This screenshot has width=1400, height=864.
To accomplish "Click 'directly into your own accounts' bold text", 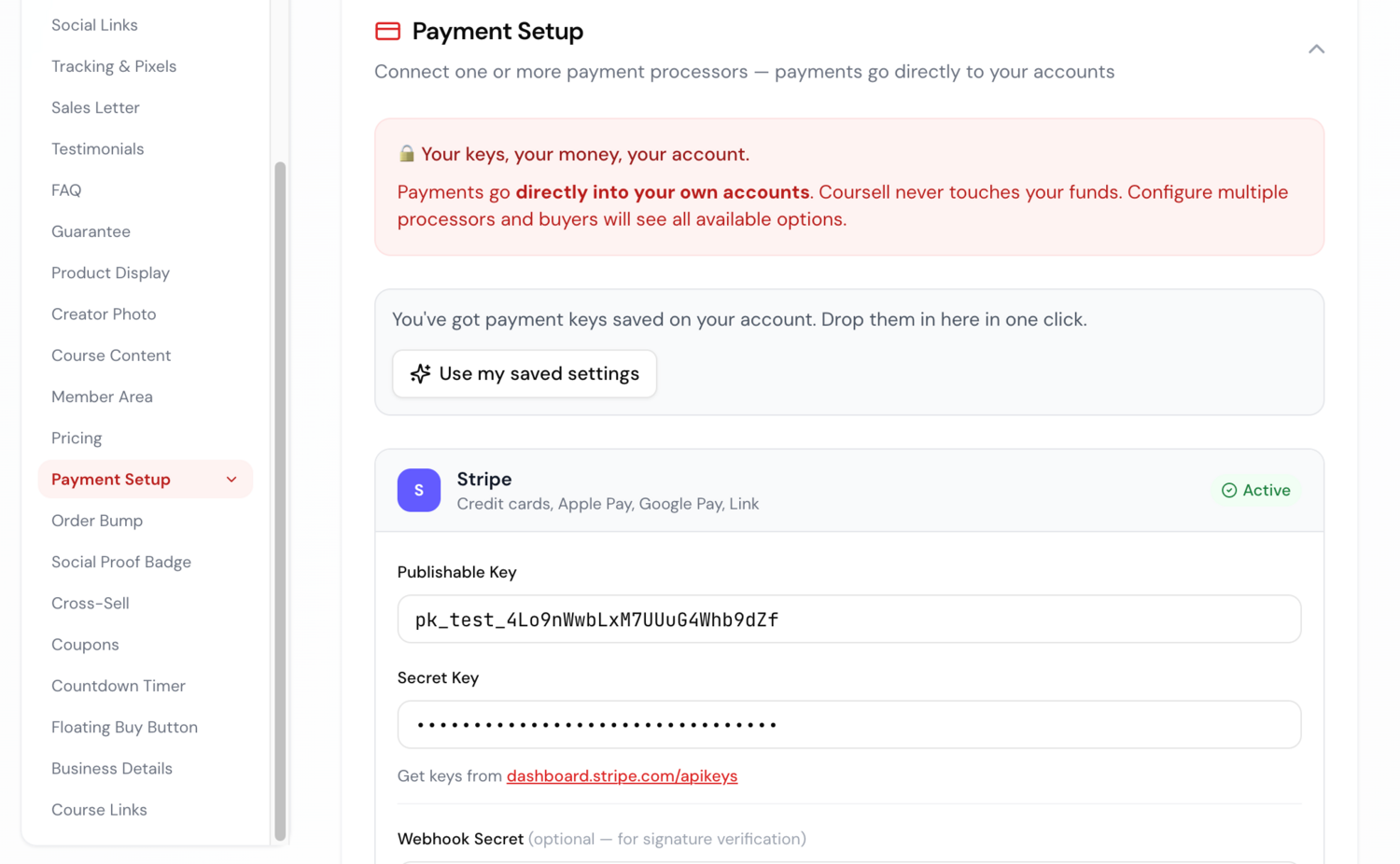I will pyautogui.click(x=663, y=192).
